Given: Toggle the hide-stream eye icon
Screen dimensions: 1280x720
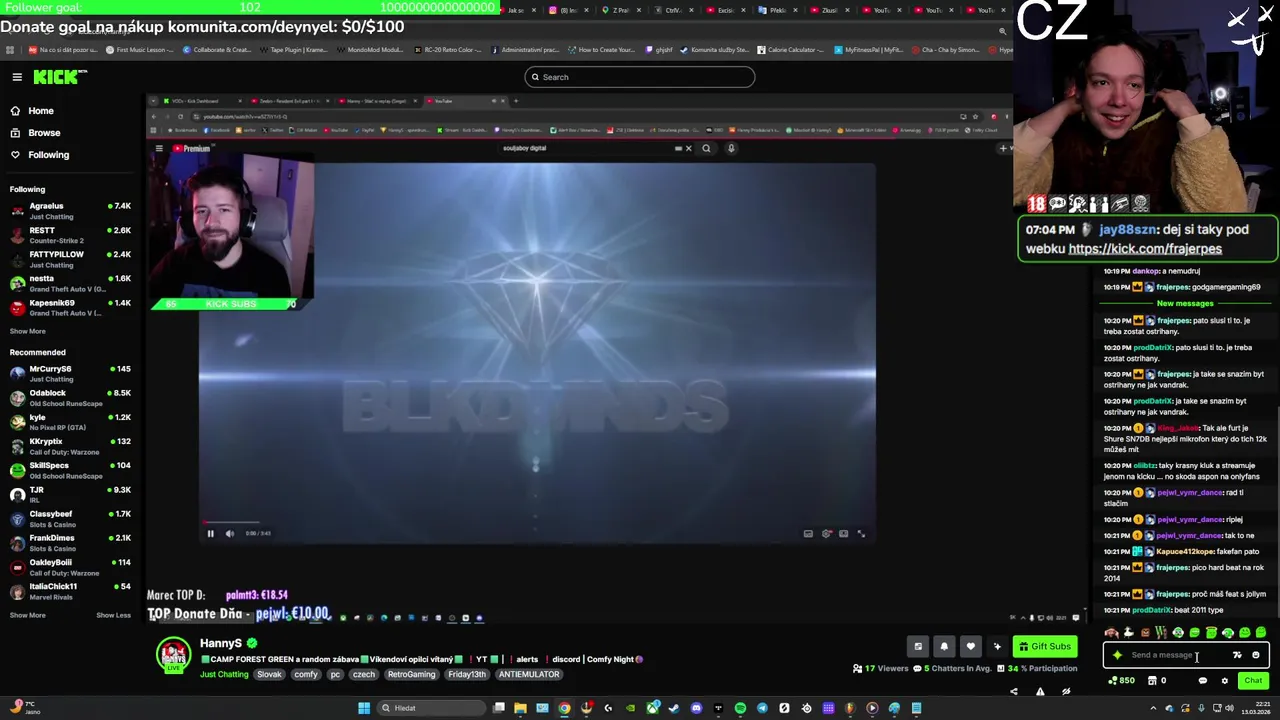Looking at the screenshot, I should tap(1066, 691).
